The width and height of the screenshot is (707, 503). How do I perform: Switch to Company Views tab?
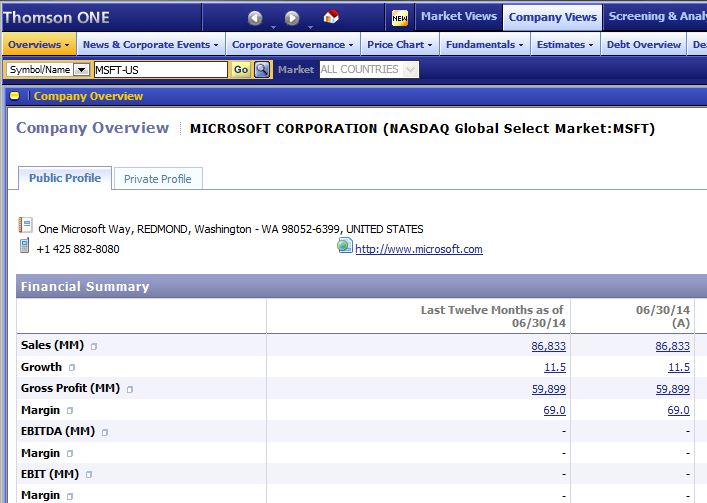click(x=553, y=17)
